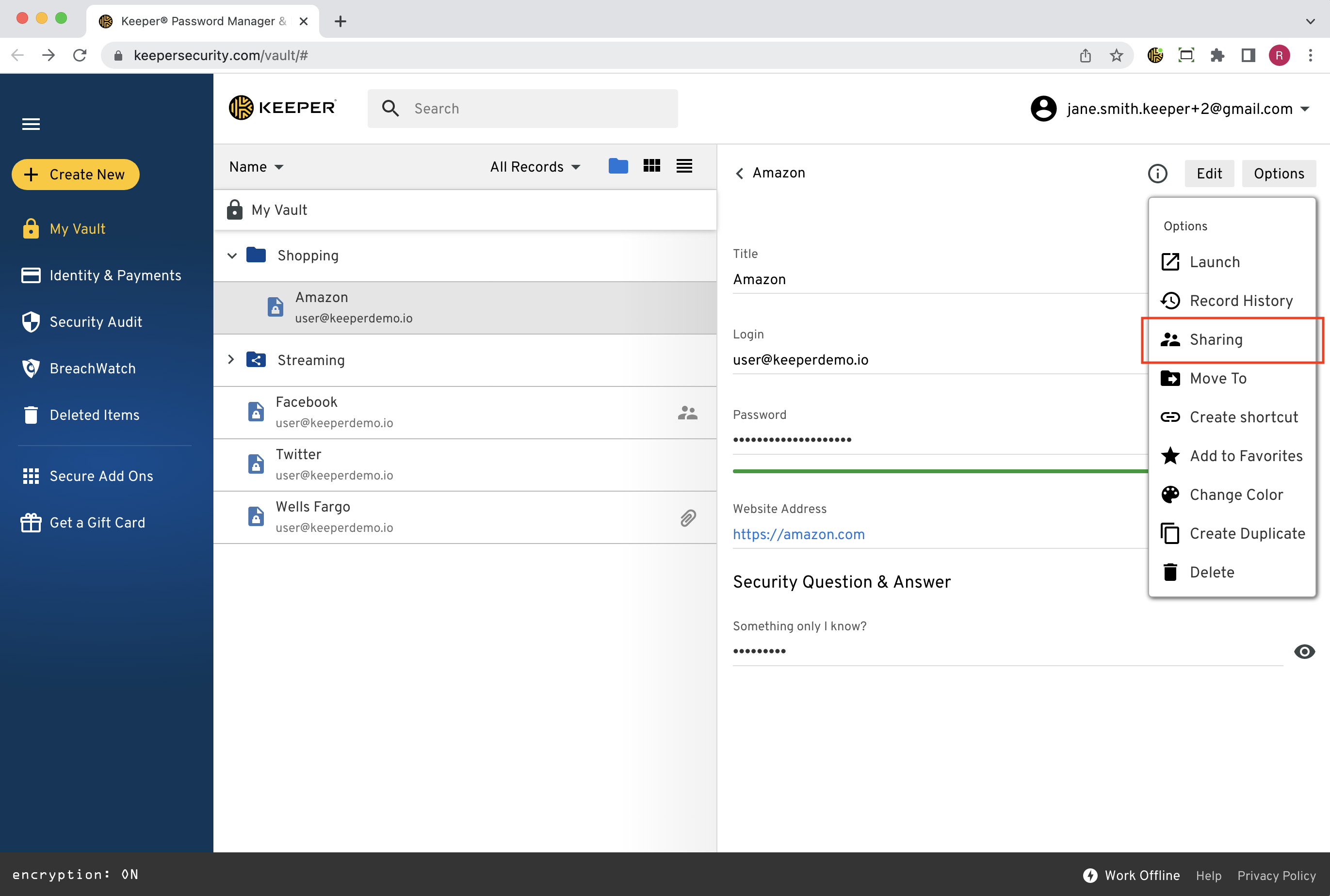Click the search magnifier icon
Viewport: 1330px width, 896px height.
coord(390,109)
